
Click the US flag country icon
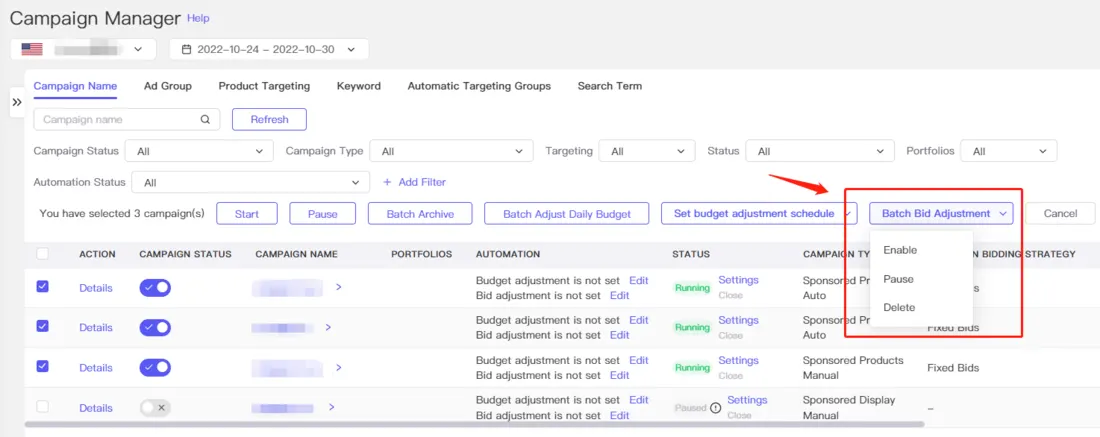tap(32, 49)
